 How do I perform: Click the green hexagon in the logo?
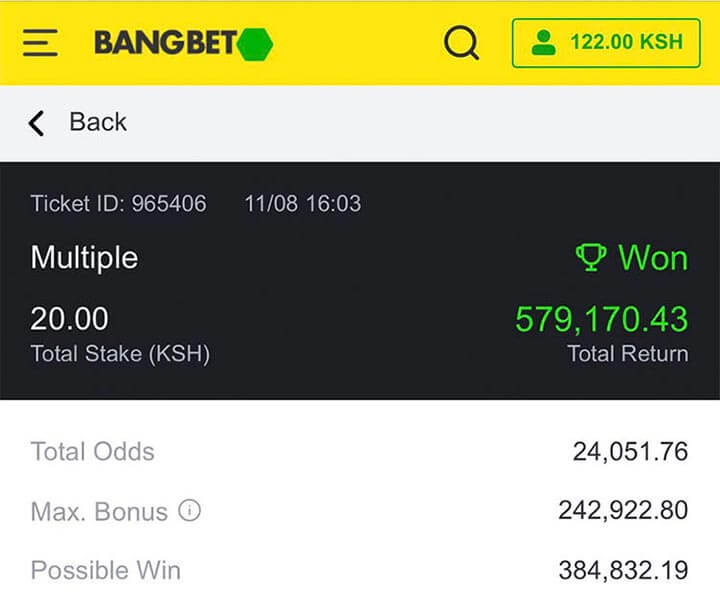coord(255,43)
